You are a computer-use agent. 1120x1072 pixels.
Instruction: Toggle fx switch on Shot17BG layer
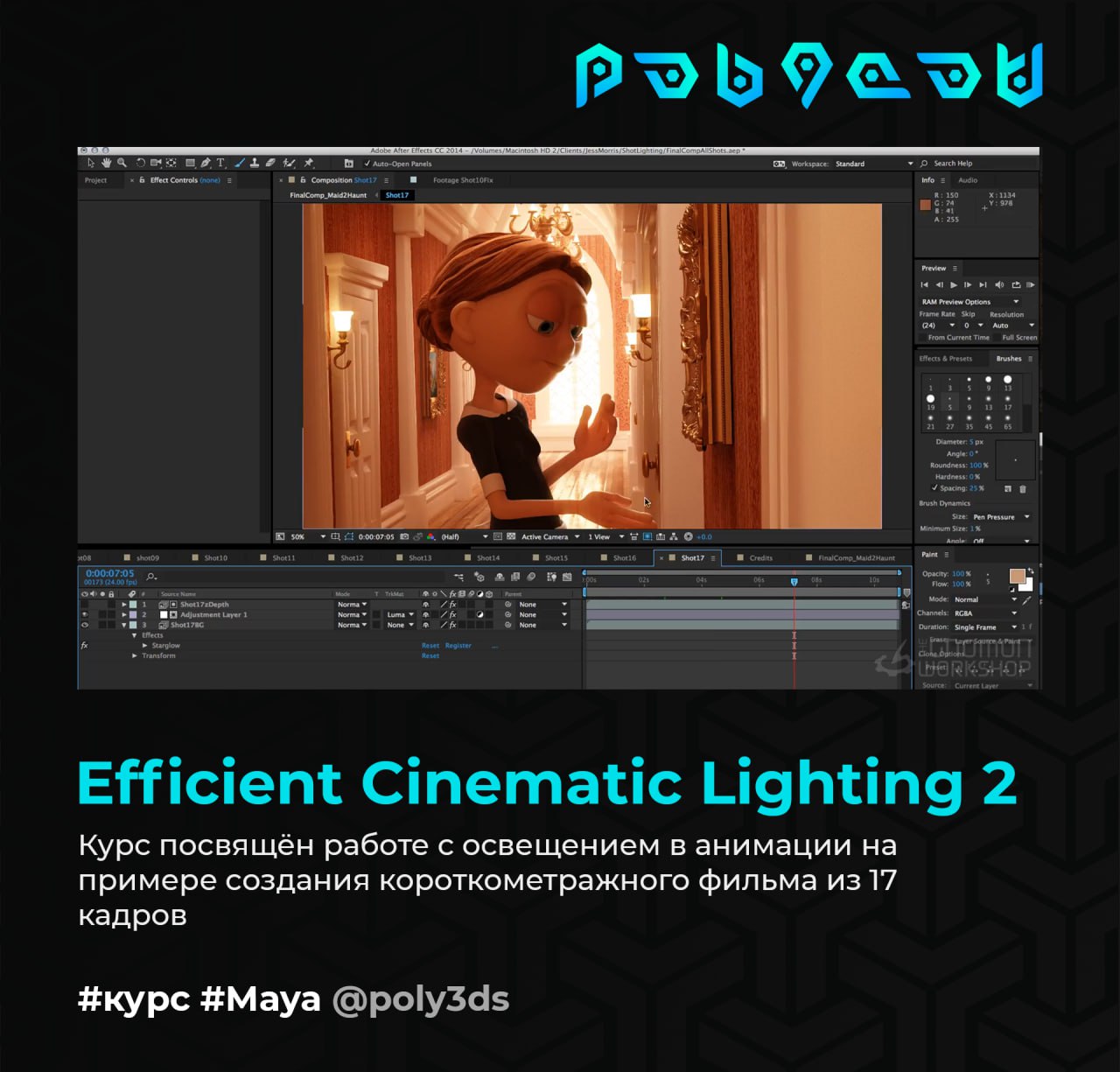[452, 625]
